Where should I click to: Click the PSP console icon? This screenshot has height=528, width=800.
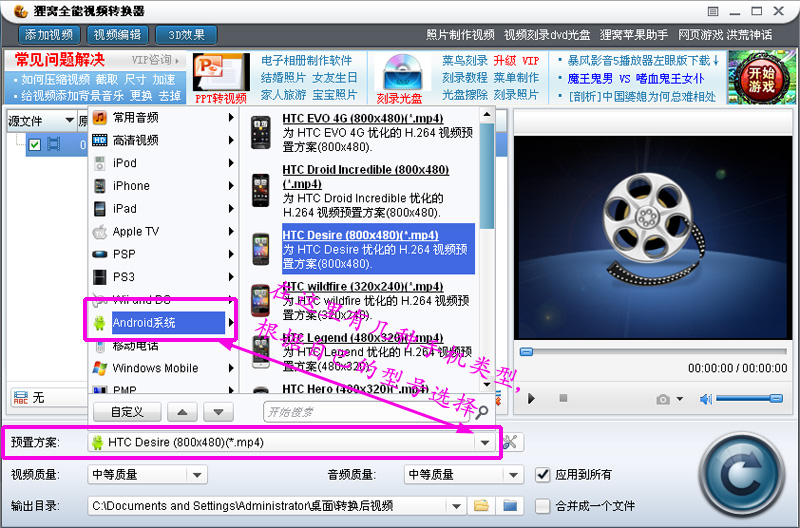99,254
